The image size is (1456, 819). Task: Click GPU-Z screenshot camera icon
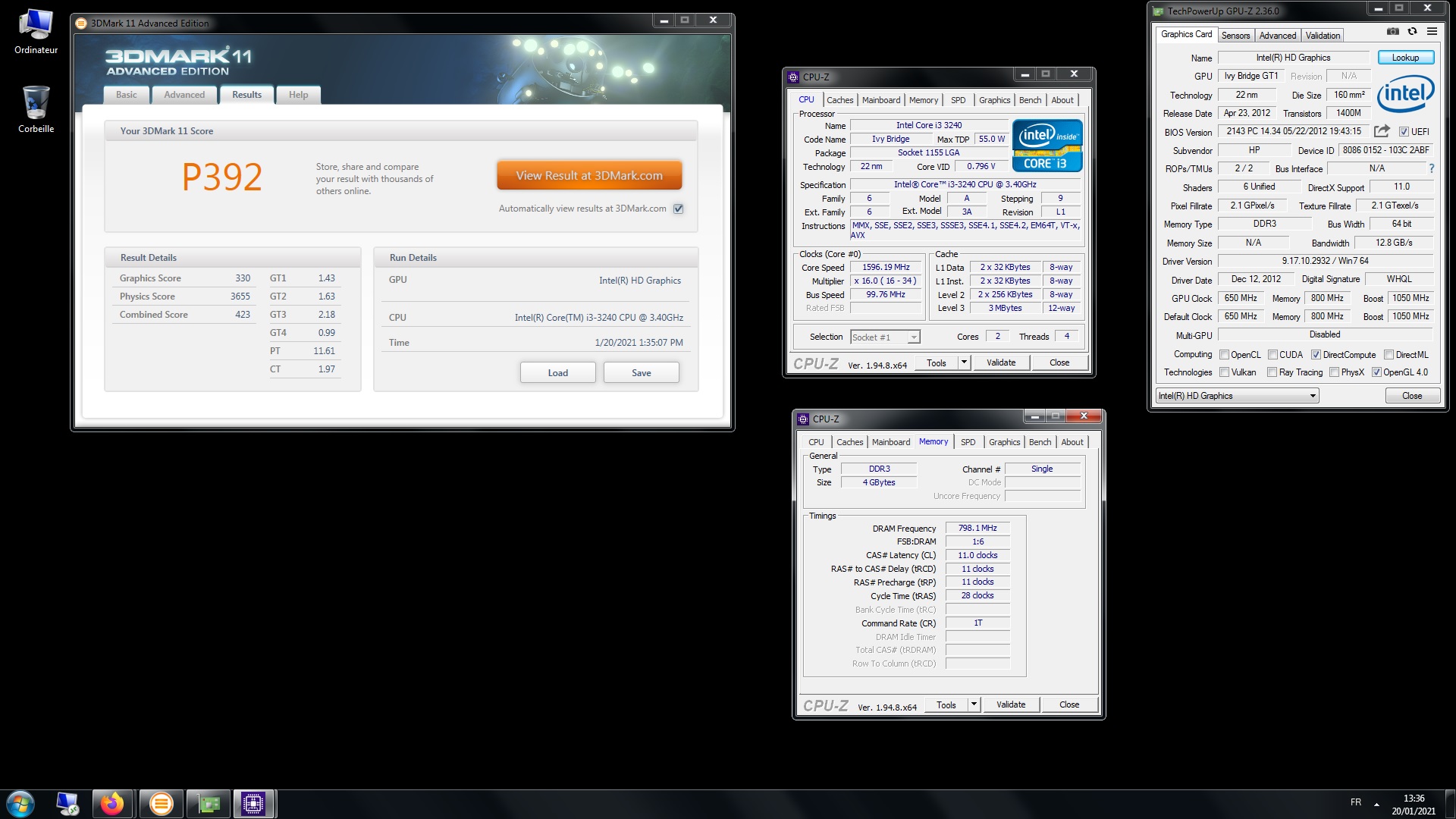tap(1393, 31)
